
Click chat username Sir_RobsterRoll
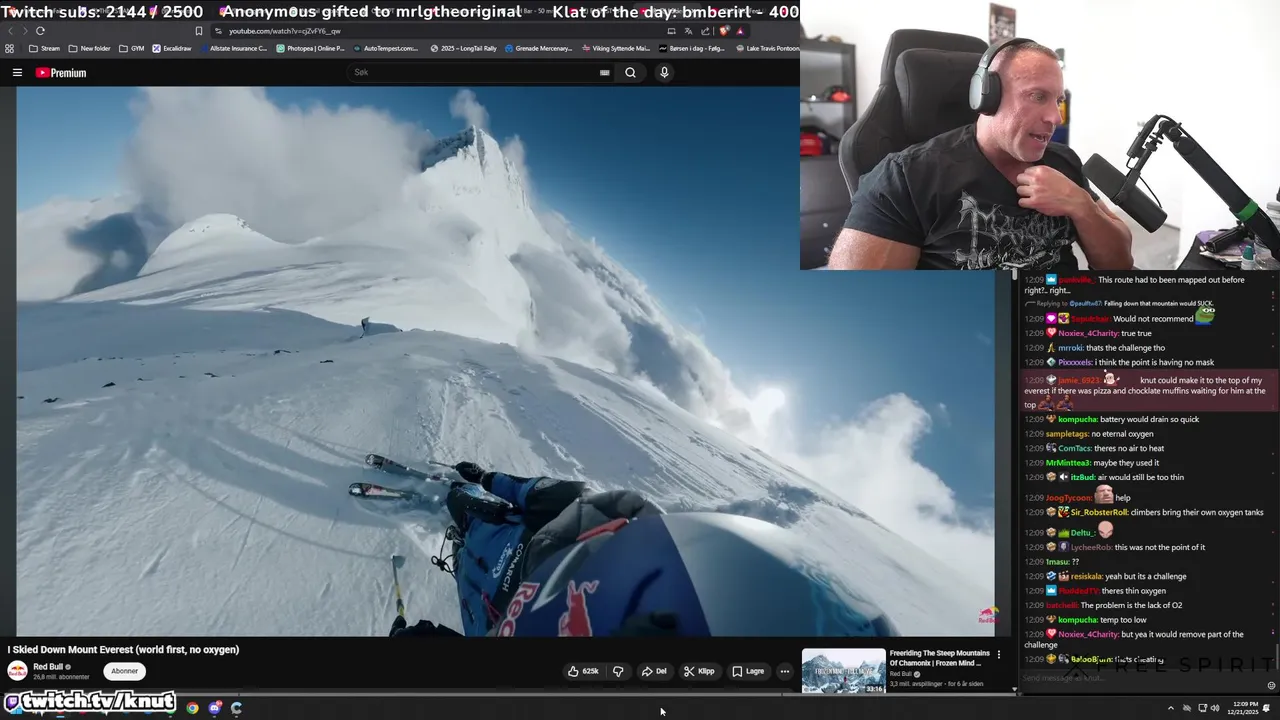click(1098, 512)
